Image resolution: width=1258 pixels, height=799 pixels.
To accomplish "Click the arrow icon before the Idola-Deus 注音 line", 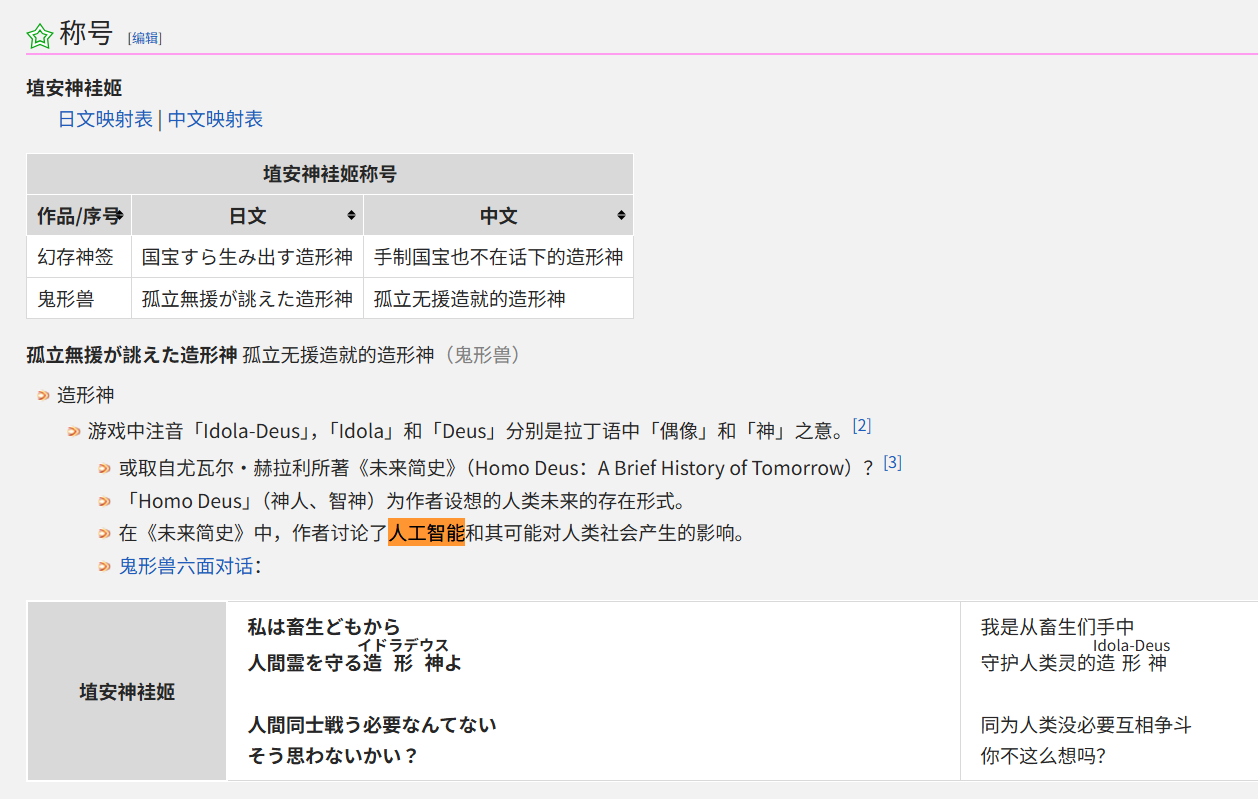I will coord(72,430).
